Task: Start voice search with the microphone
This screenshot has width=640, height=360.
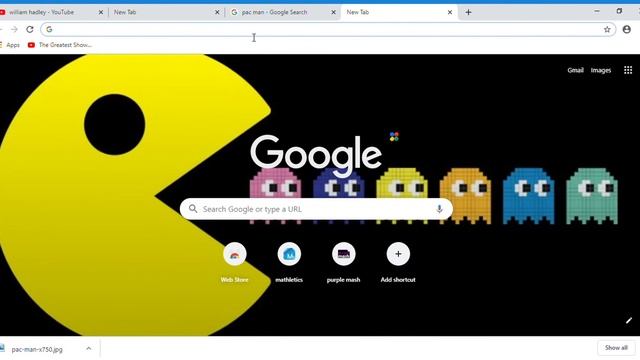Action: pyautogui.click(x=439, y=209)
